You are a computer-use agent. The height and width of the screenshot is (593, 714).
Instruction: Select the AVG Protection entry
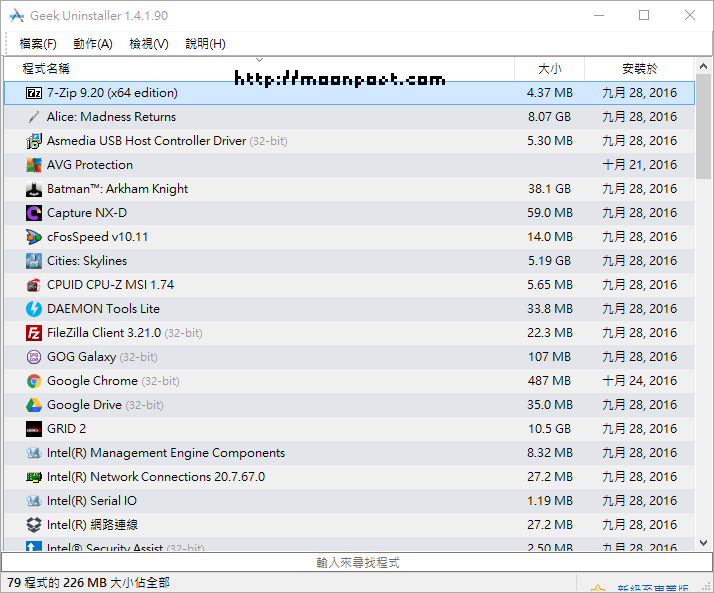350,165
